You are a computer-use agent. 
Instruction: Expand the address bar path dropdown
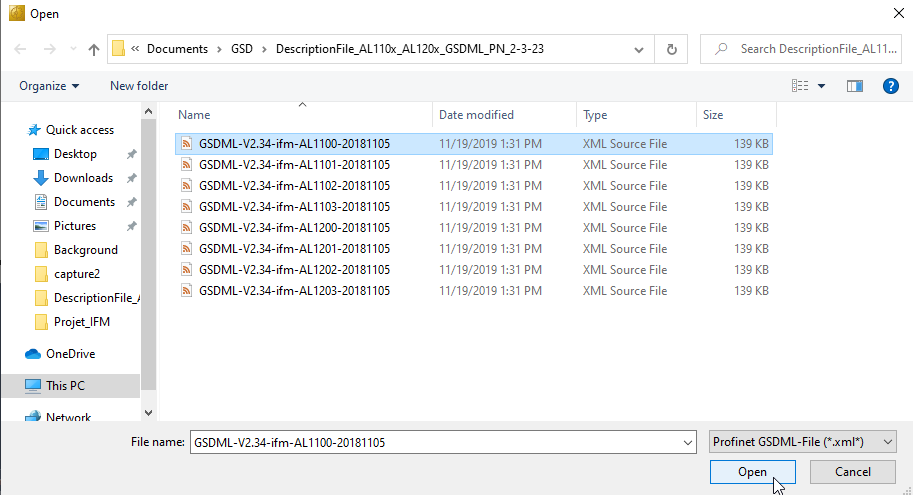point(638,49)
